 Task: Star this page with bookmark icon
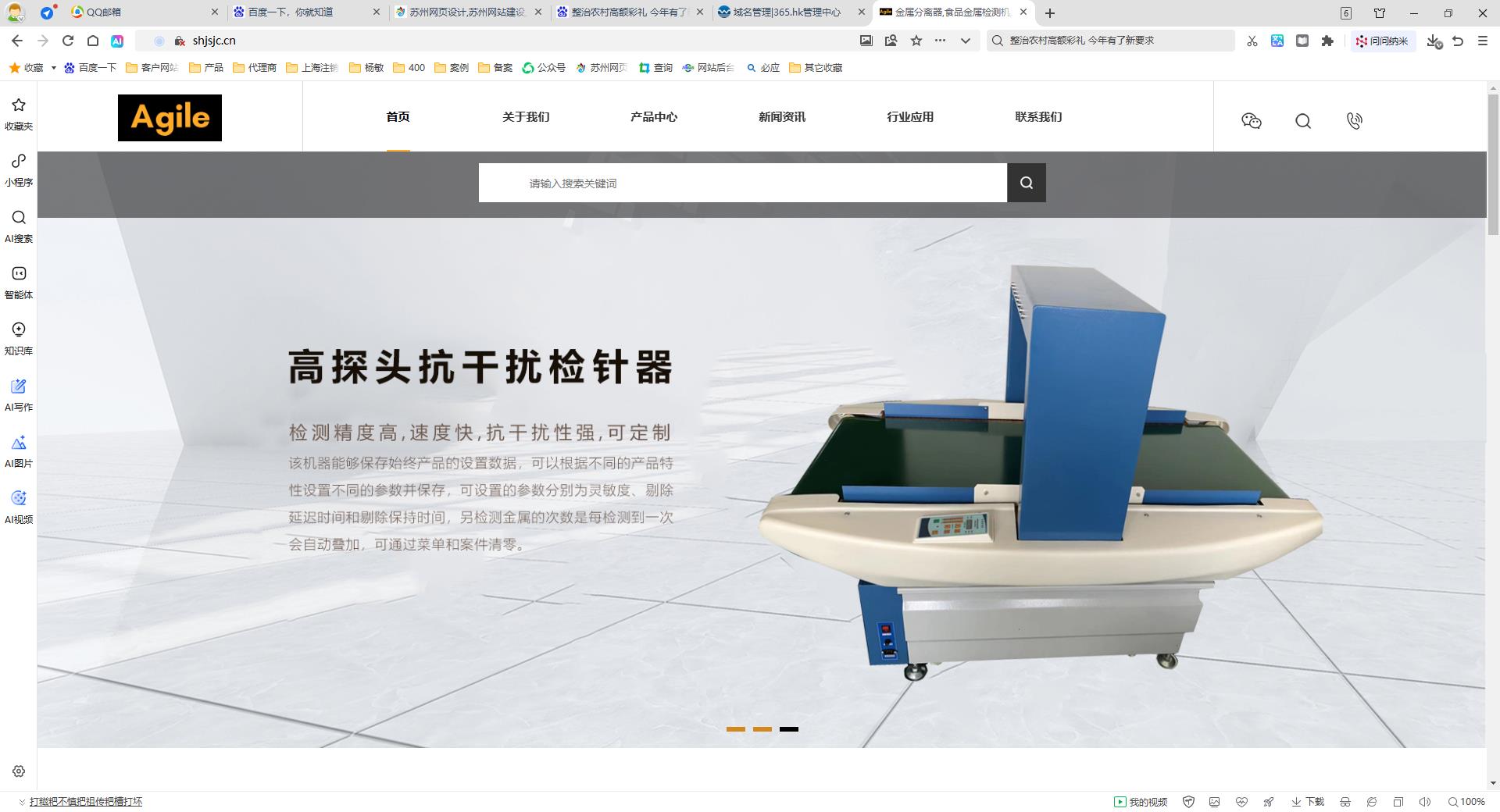coord(916,41)
